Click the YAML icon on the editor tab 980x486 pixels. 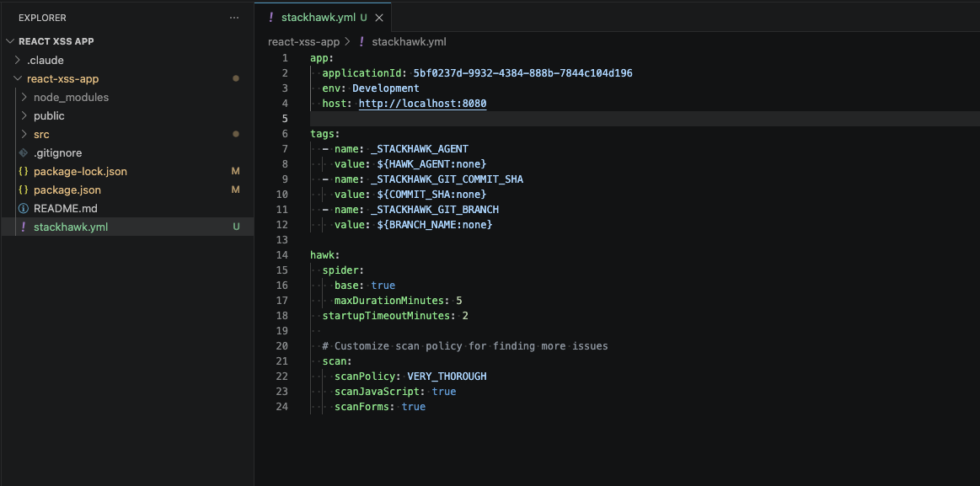271,17
